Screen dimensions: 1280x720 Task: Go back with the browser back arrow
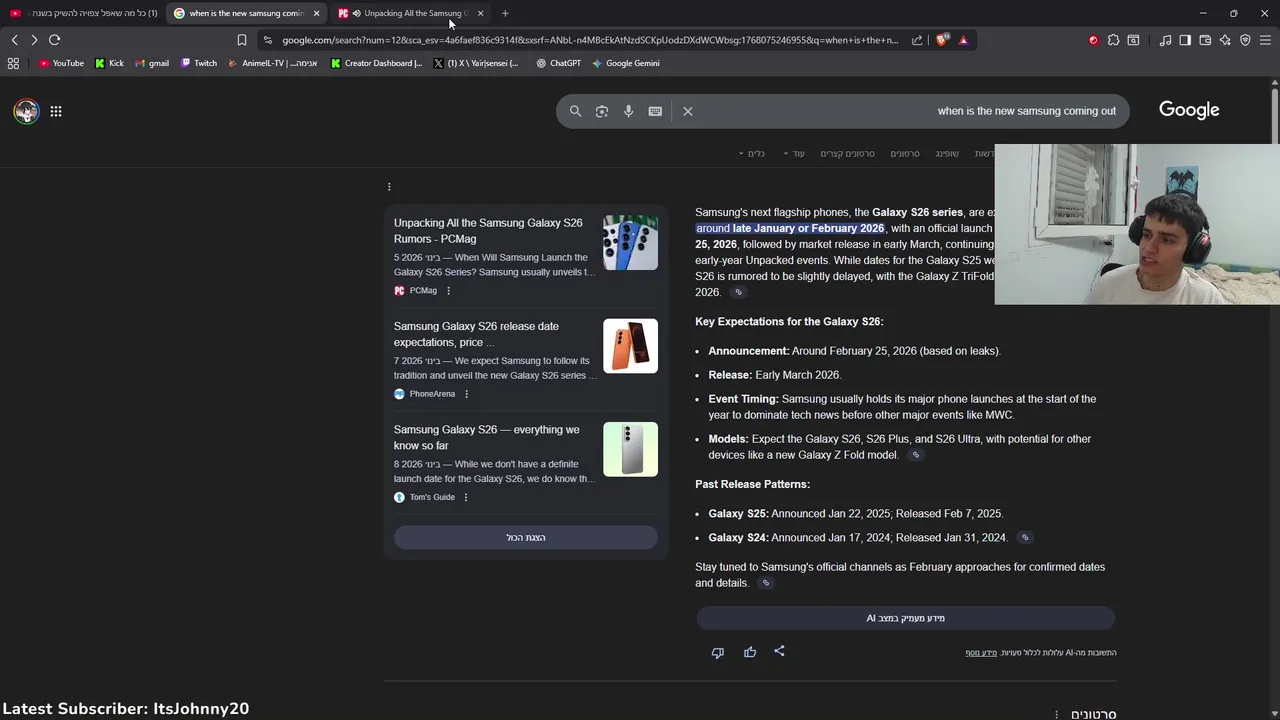click(x=14, y=40)
